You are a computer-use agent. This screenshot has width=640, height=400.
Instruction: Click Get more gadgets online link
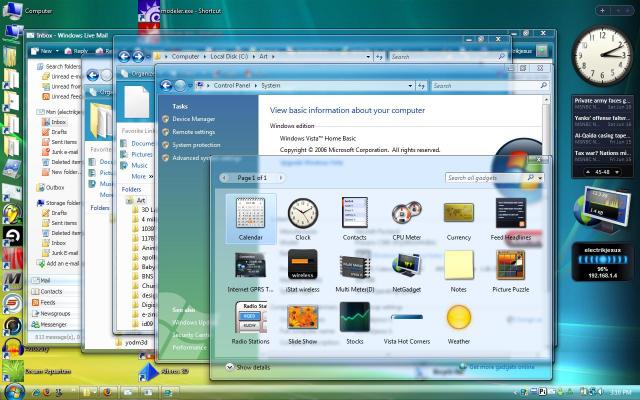point(501,367)
